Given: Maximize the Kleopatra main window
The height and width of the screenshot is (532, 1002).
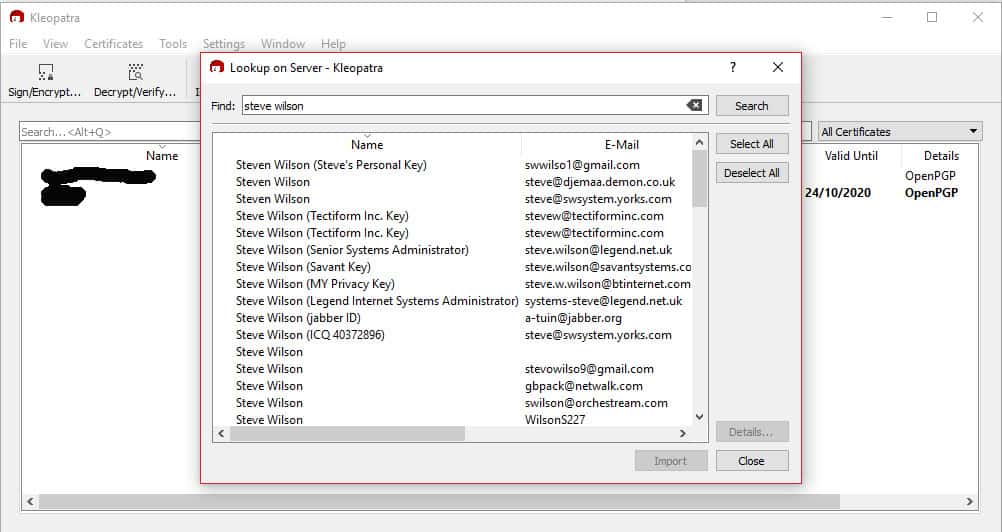Looking at the screenshot, I should 932,17.
